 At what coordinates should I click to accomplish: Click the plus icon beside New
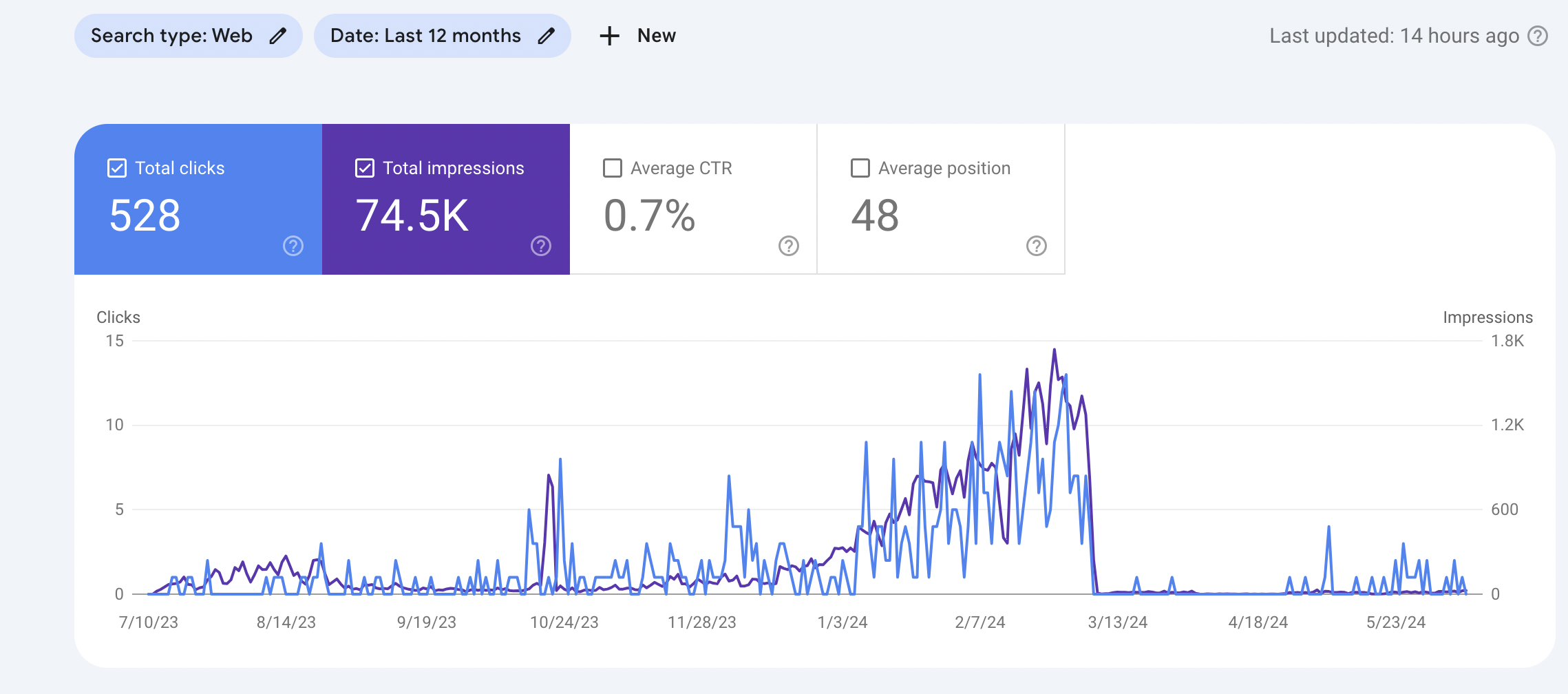point(609,36)
